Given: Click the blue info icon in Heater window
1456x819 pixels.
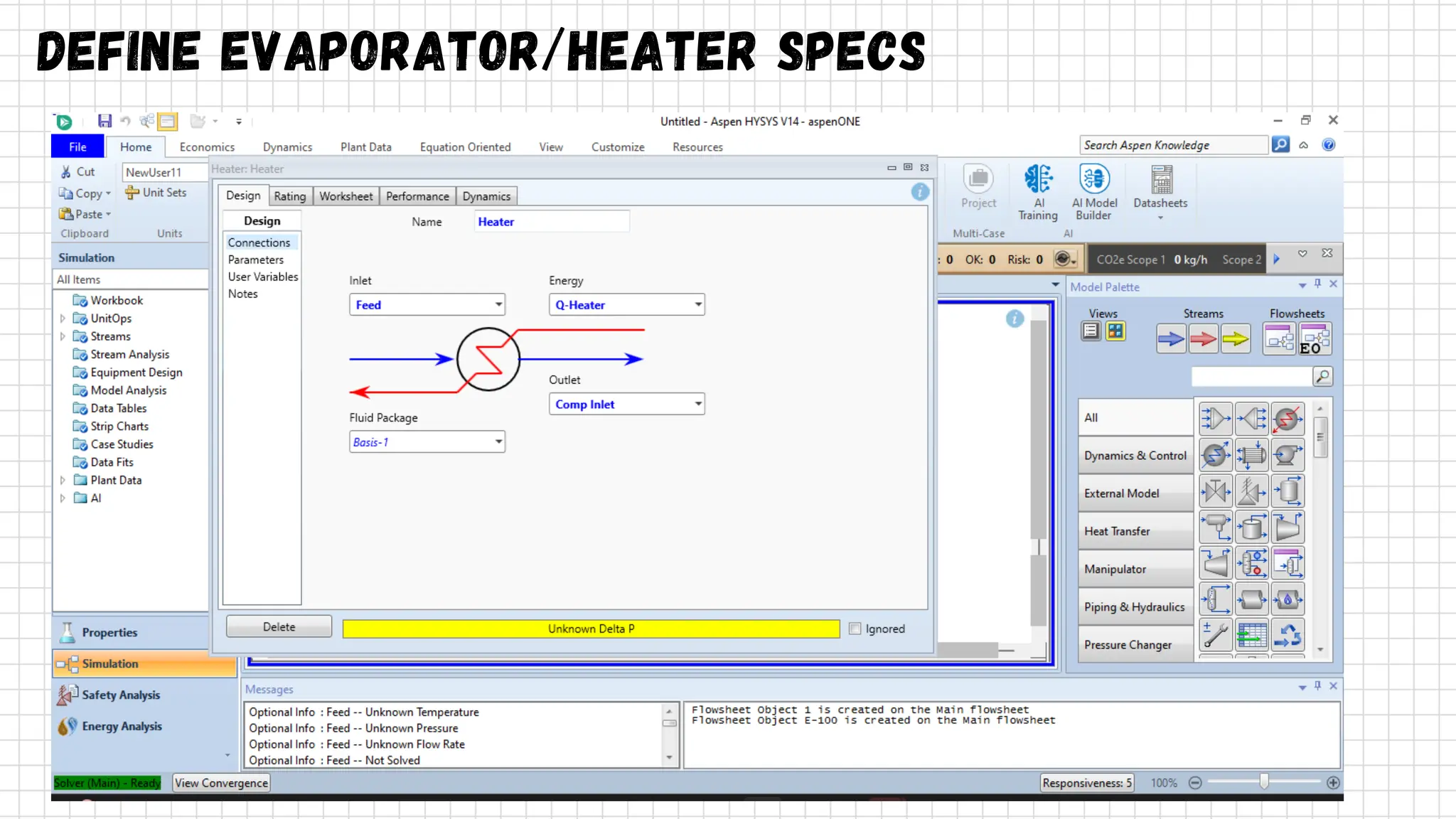Looking at the screenshot, I should click(920, 192).
